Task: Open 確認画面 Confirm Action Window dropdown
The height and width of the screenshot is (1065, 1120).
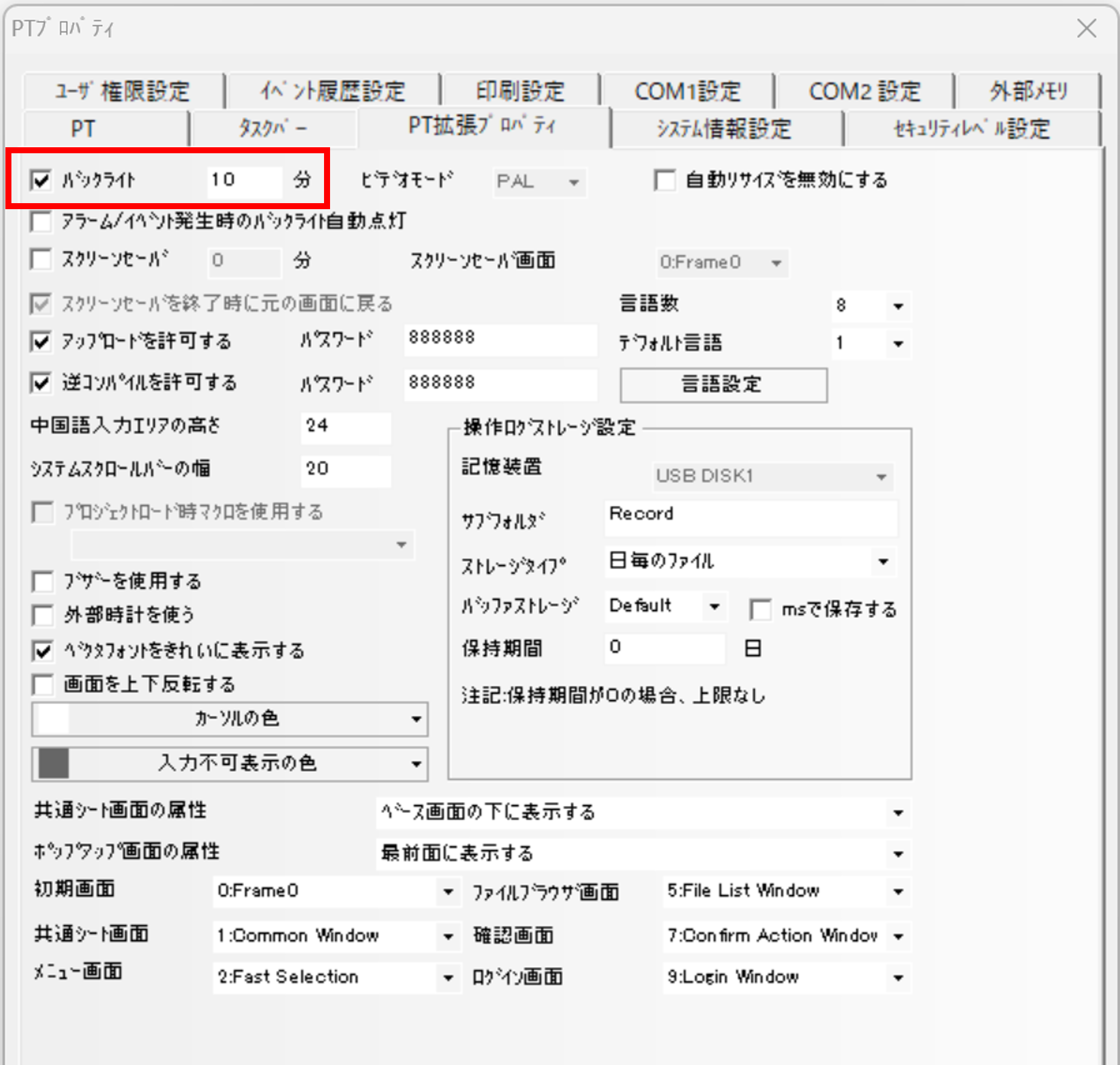Action: 787,936
